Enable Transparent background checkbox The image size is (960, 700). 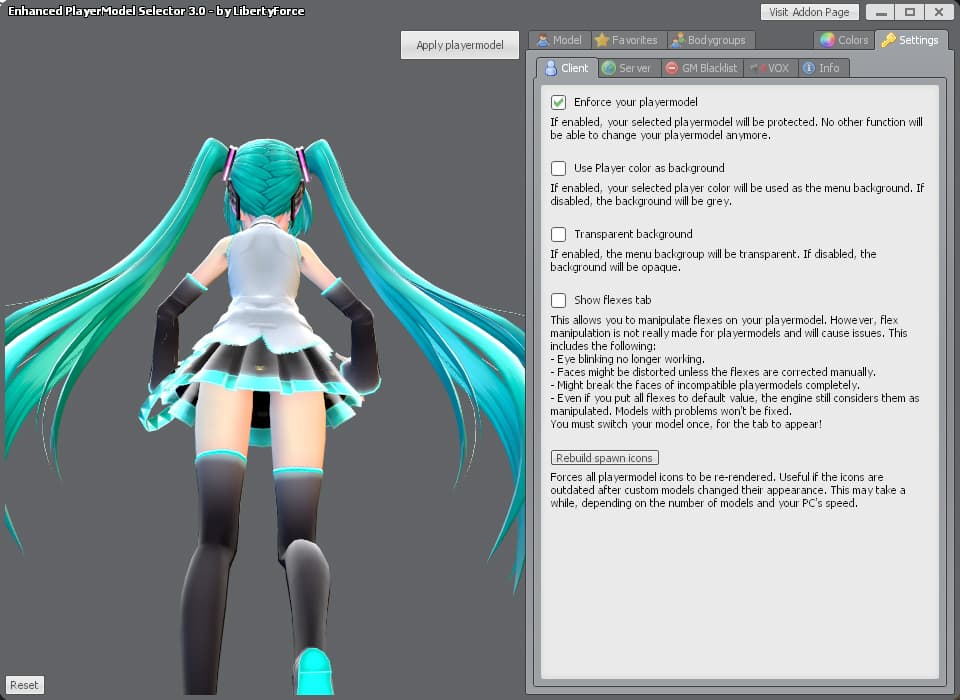(x=558, y=235)
